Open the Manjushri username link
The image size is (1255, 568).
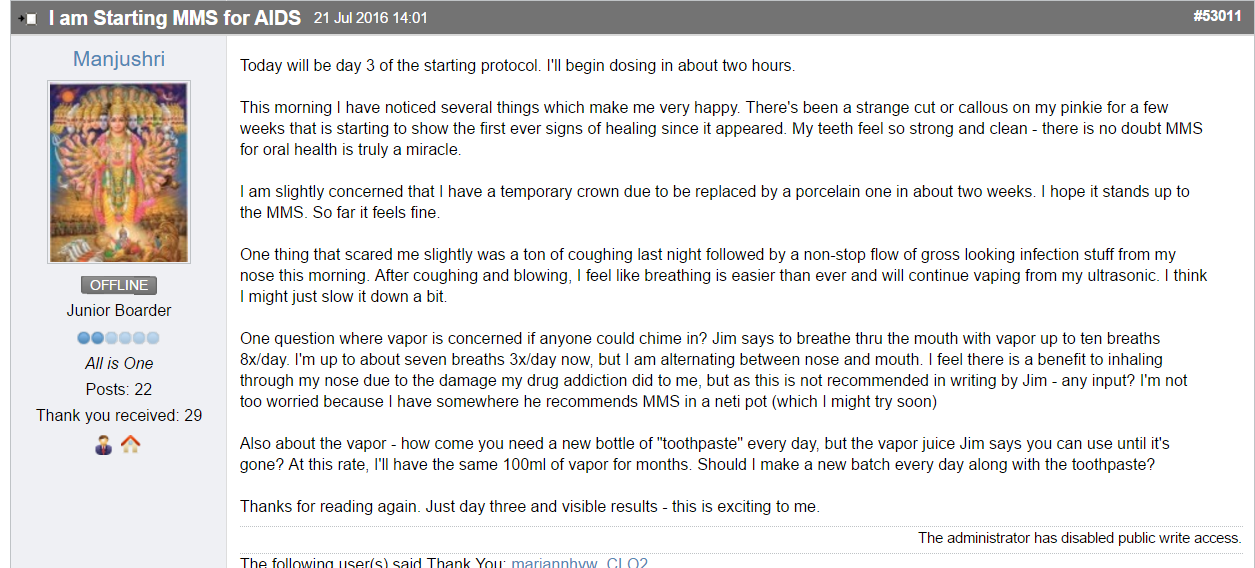[119, 59]
